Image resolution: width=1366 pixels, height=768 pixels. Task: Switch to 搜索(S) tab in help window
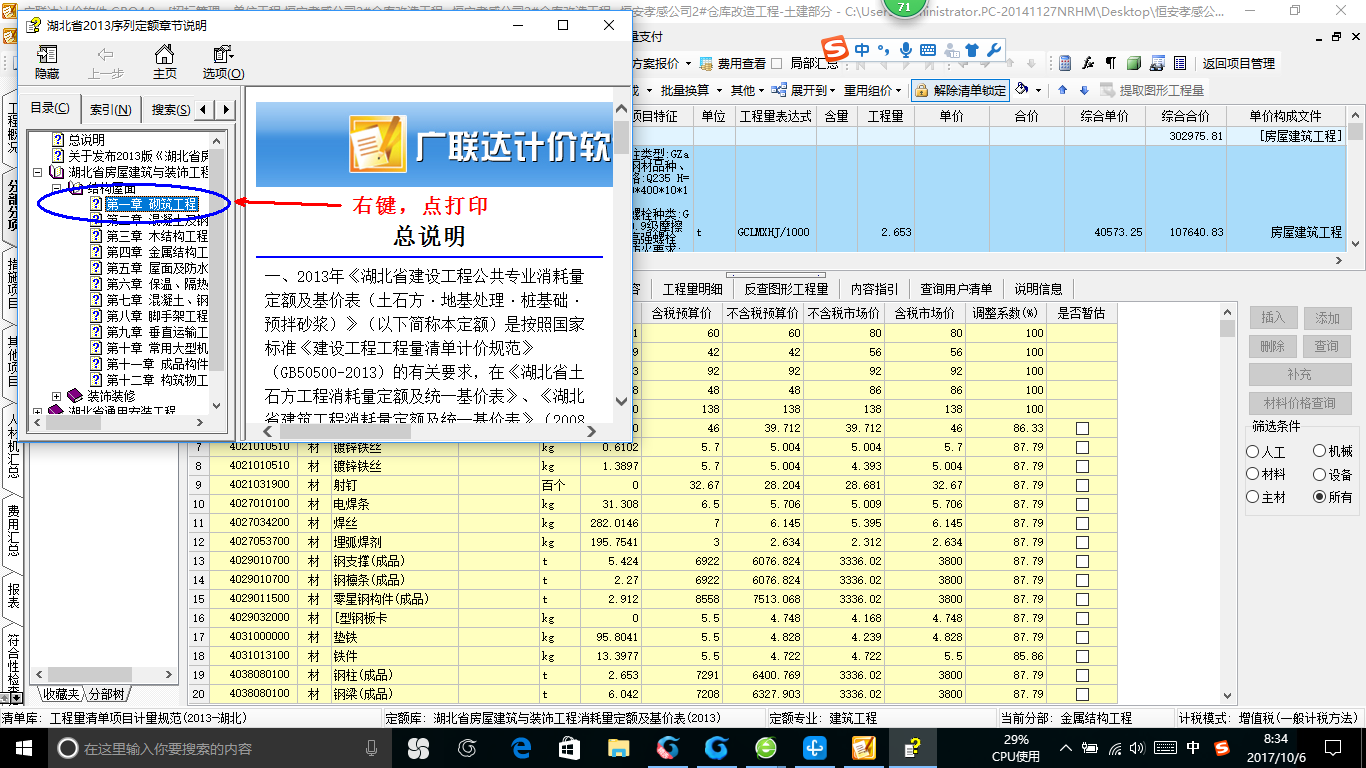click(x=169, y=109)
